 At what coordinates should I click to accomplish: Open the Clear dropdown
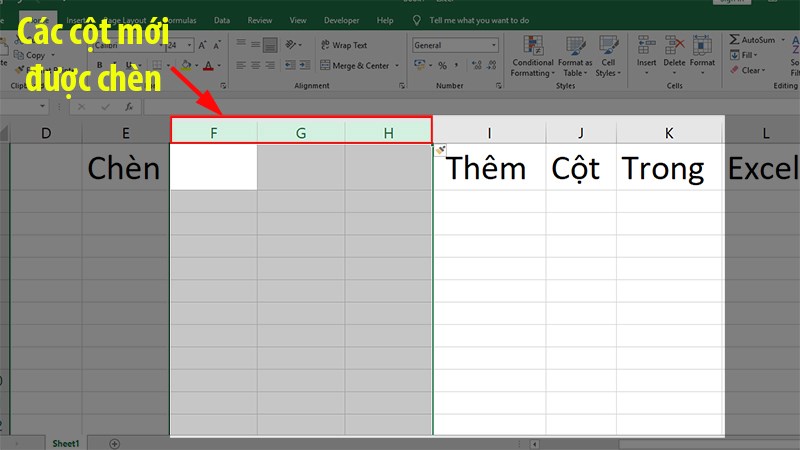(x=747, y=70)
